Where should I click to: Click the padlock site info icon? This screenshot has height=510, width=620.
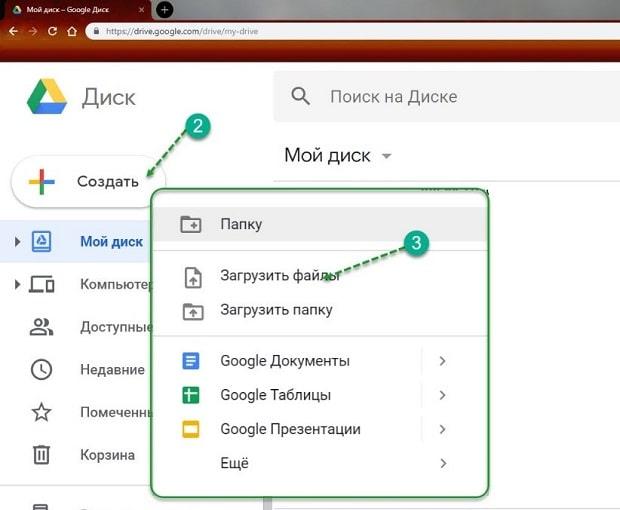[x=96, y=31]
